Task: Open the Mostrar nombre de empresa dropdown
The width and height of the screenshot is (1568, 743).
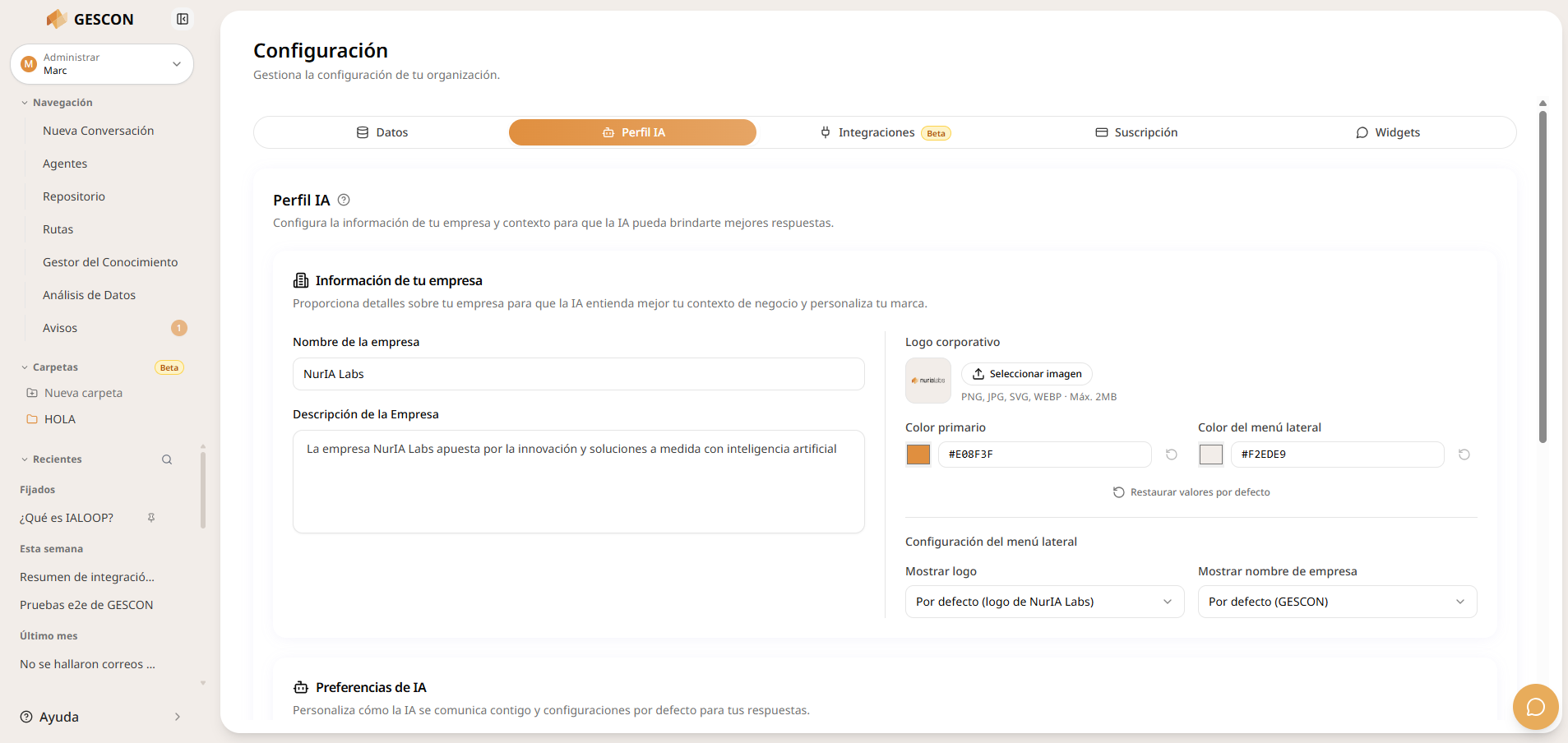Action: click(1337, 602)
